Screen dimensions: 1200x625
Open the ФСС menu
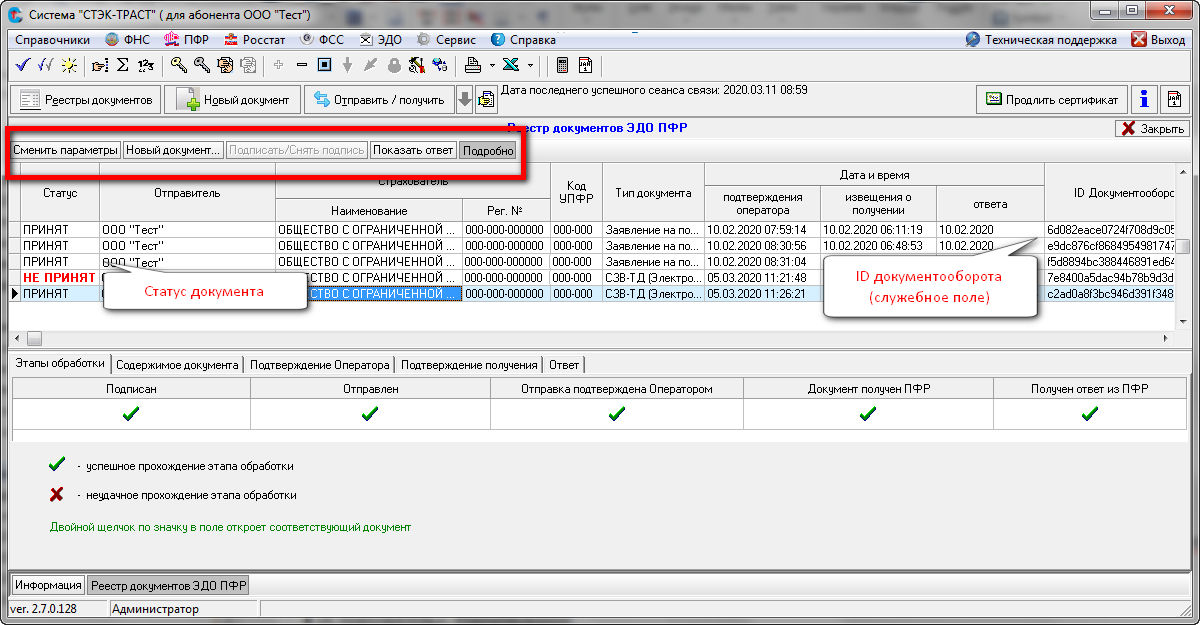(x=321, y=40)
